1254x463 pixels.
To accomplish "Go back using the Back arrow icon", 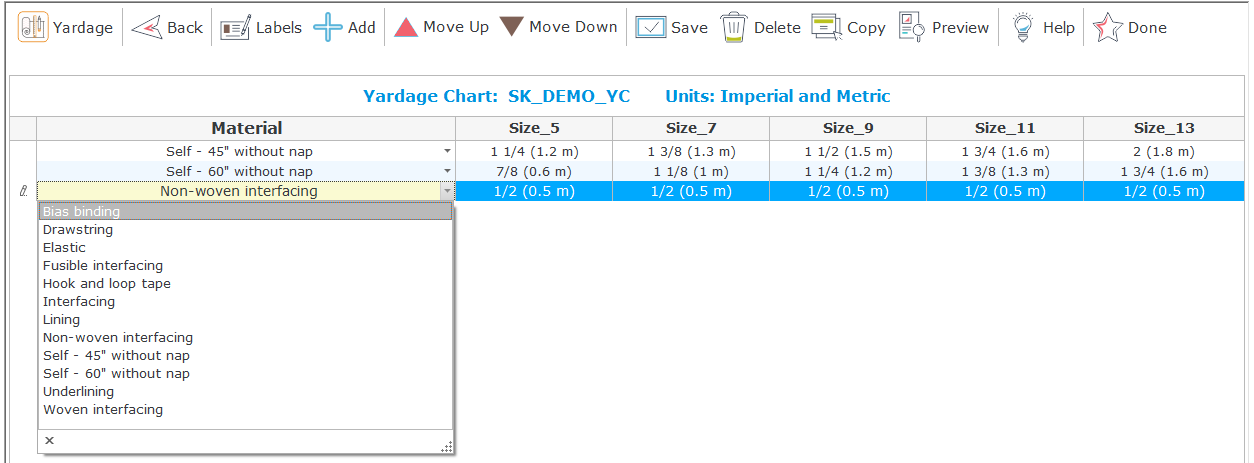I will (x=147, y=28).
